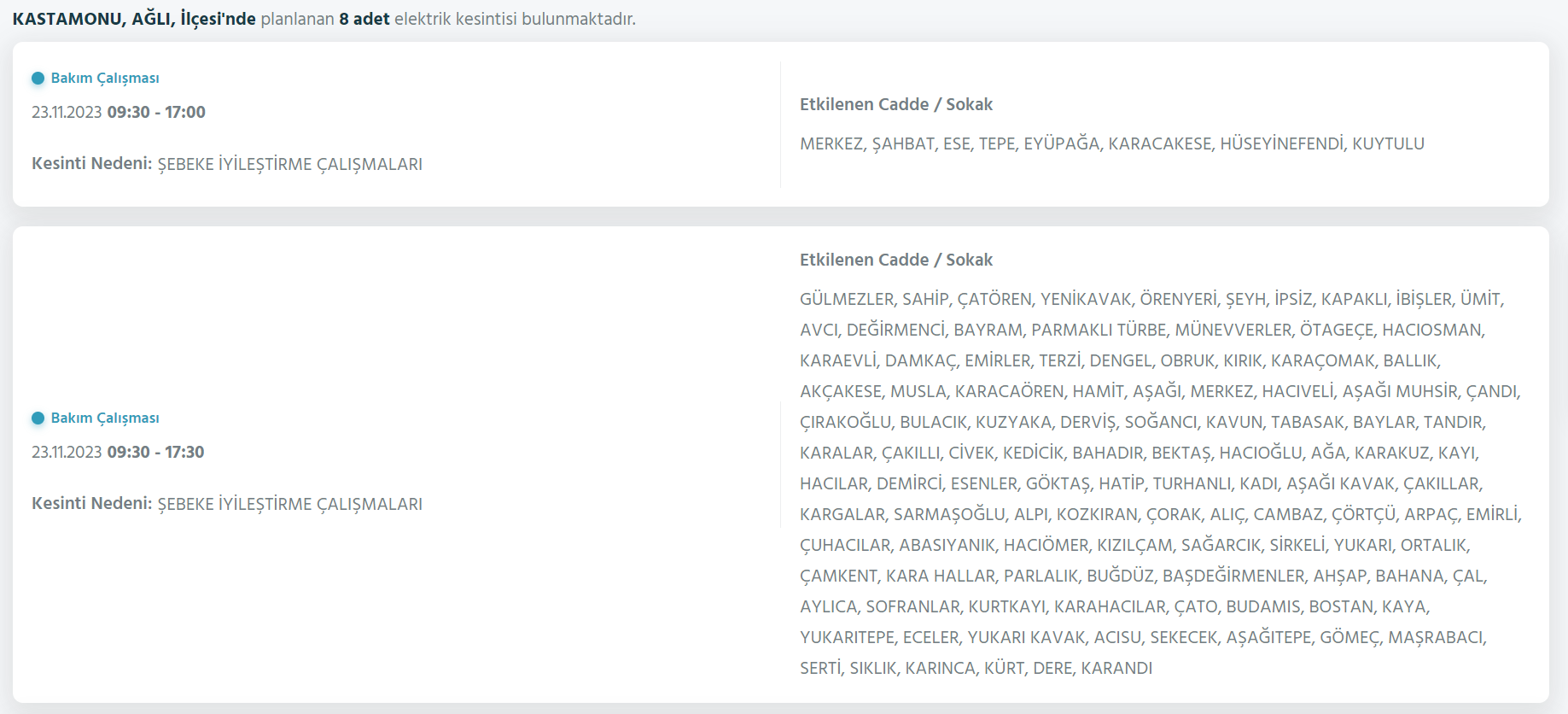Screen dimensions: 1568x714
Task: Click MERKEZ, ŞAHBAT street list line
Action: (1111, 144)
